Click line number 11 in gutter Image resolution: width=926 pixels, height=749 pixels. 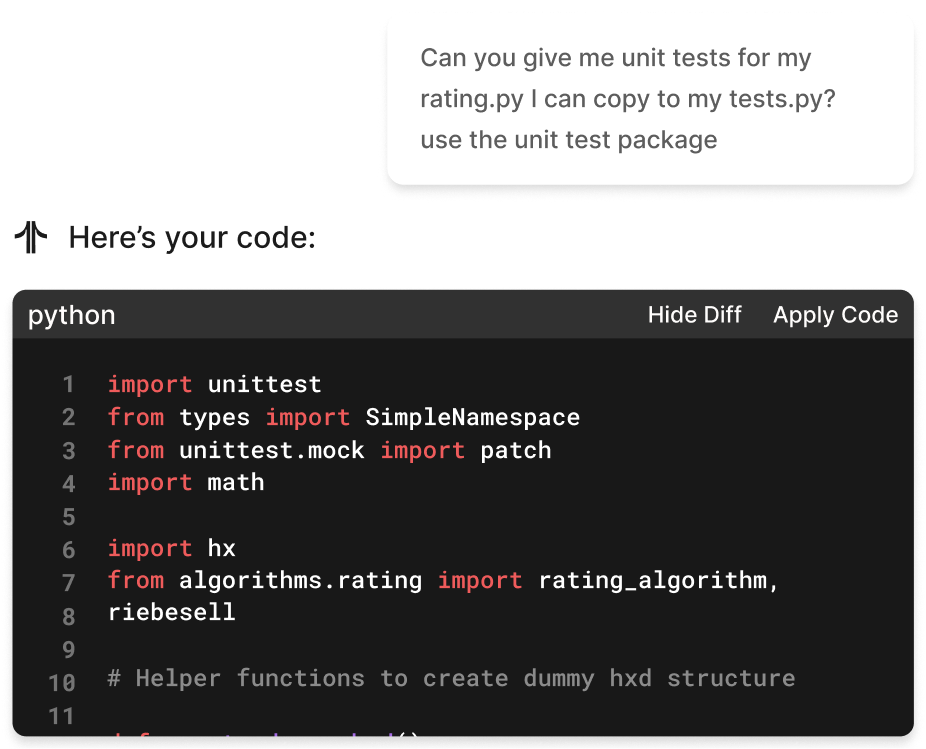[61, 716]
